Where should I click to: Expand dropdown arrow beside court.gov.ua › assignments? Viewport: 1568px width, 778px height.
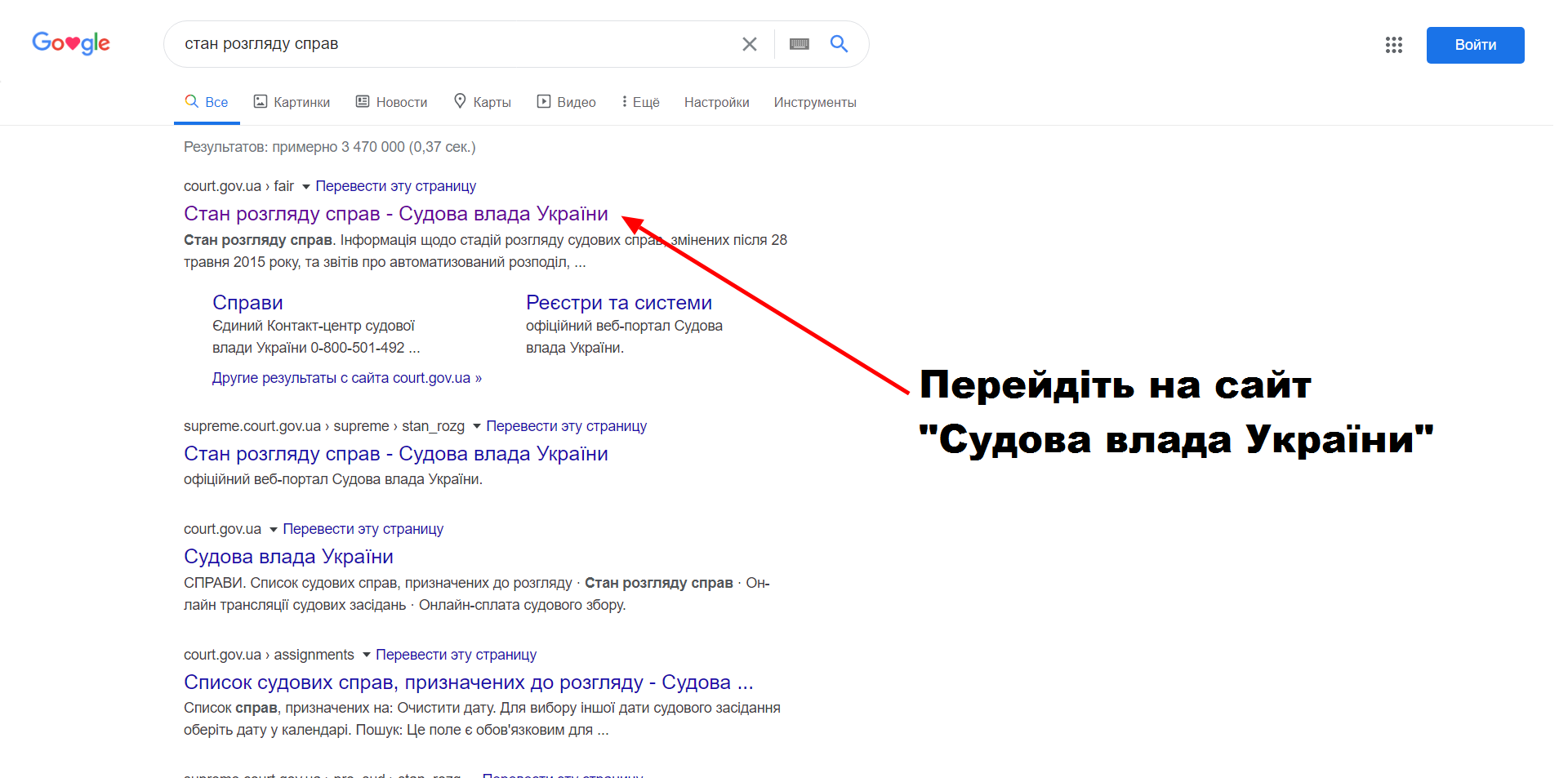pos(366,655)
